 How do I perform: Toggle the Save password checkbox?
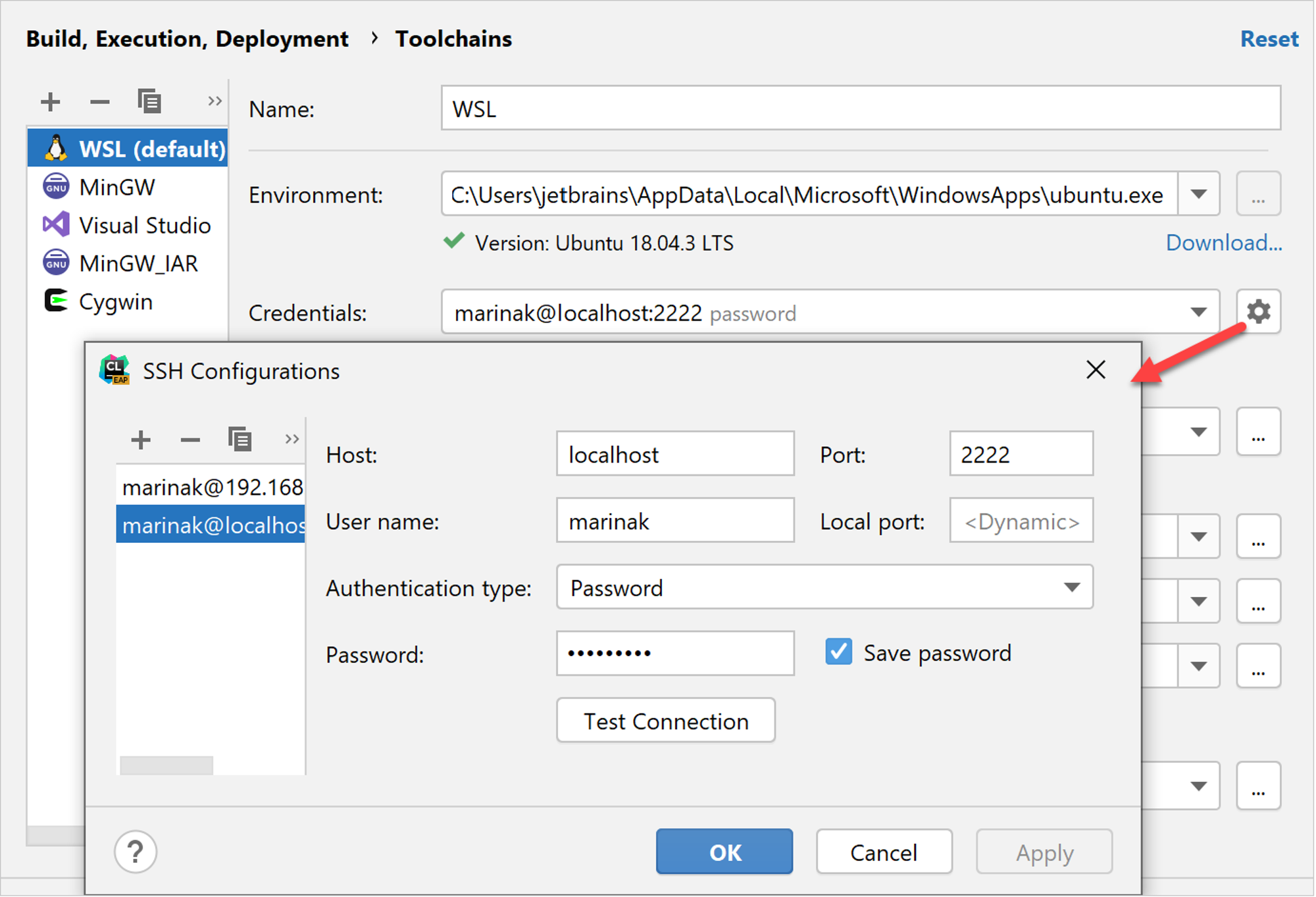pyautogui.click(x=839, y=652)
